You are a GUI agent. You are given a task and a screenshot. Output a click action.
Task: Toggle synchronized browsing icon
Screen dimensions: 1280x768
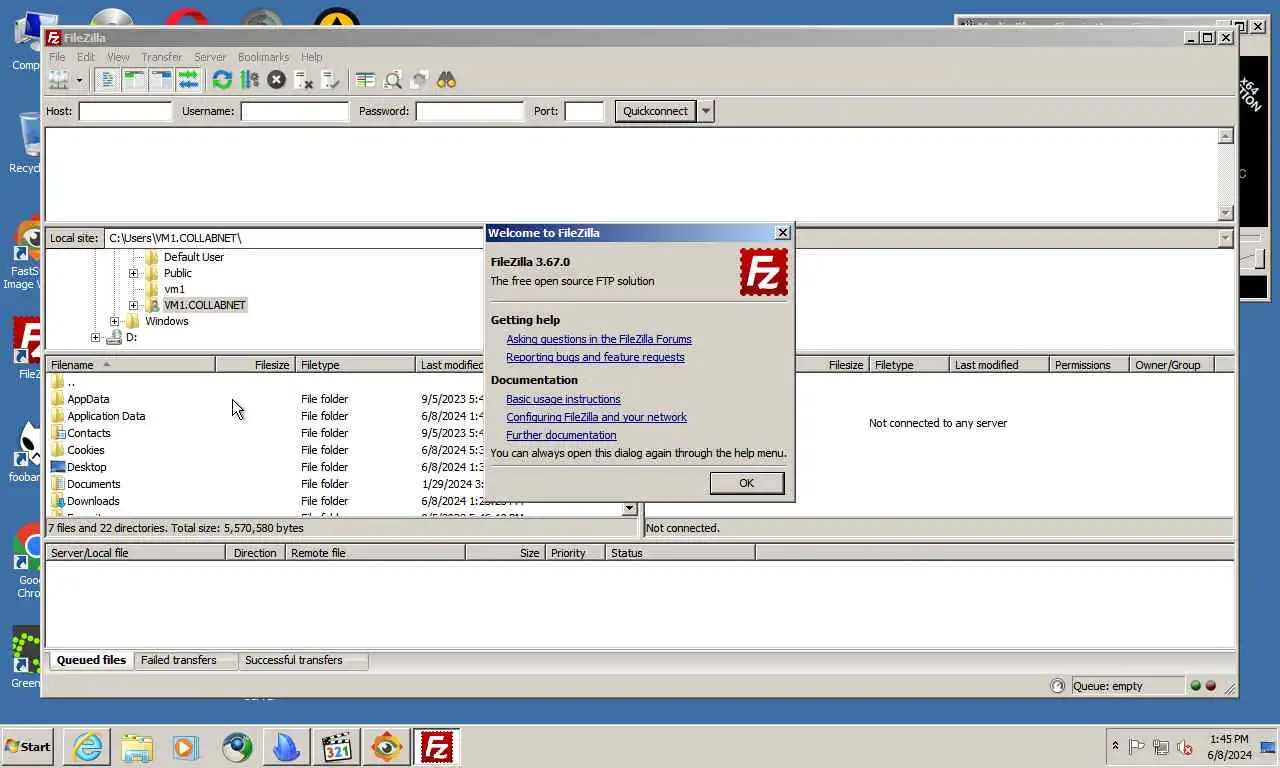[x=420, y=80]
